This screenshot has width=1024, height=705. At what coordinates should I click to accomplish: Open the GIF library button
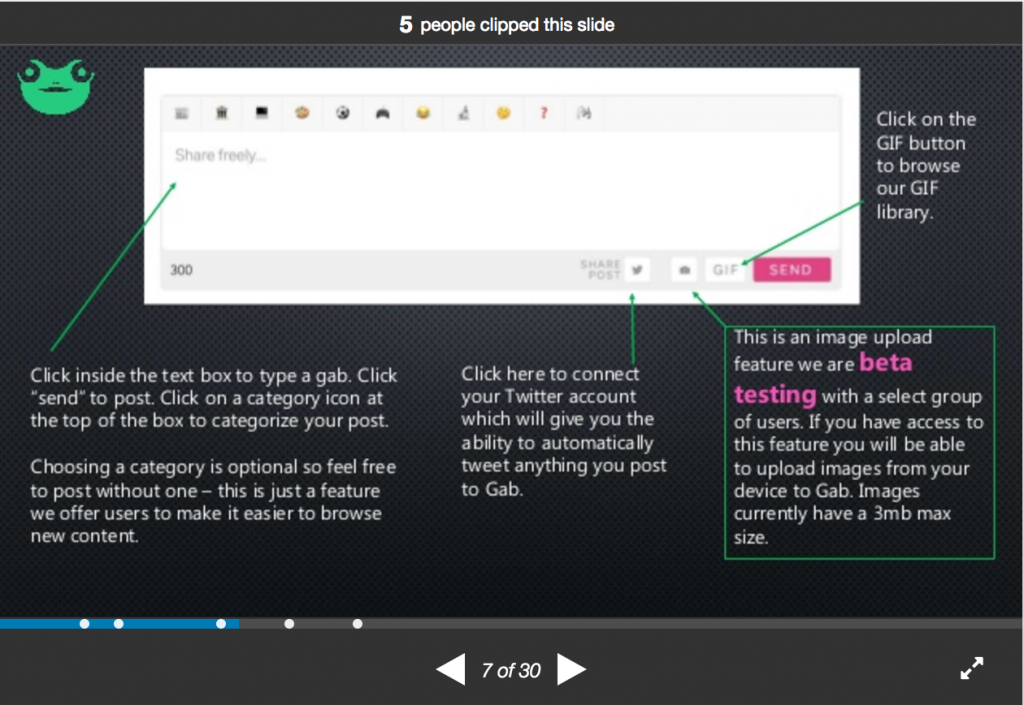click(726, 270)
